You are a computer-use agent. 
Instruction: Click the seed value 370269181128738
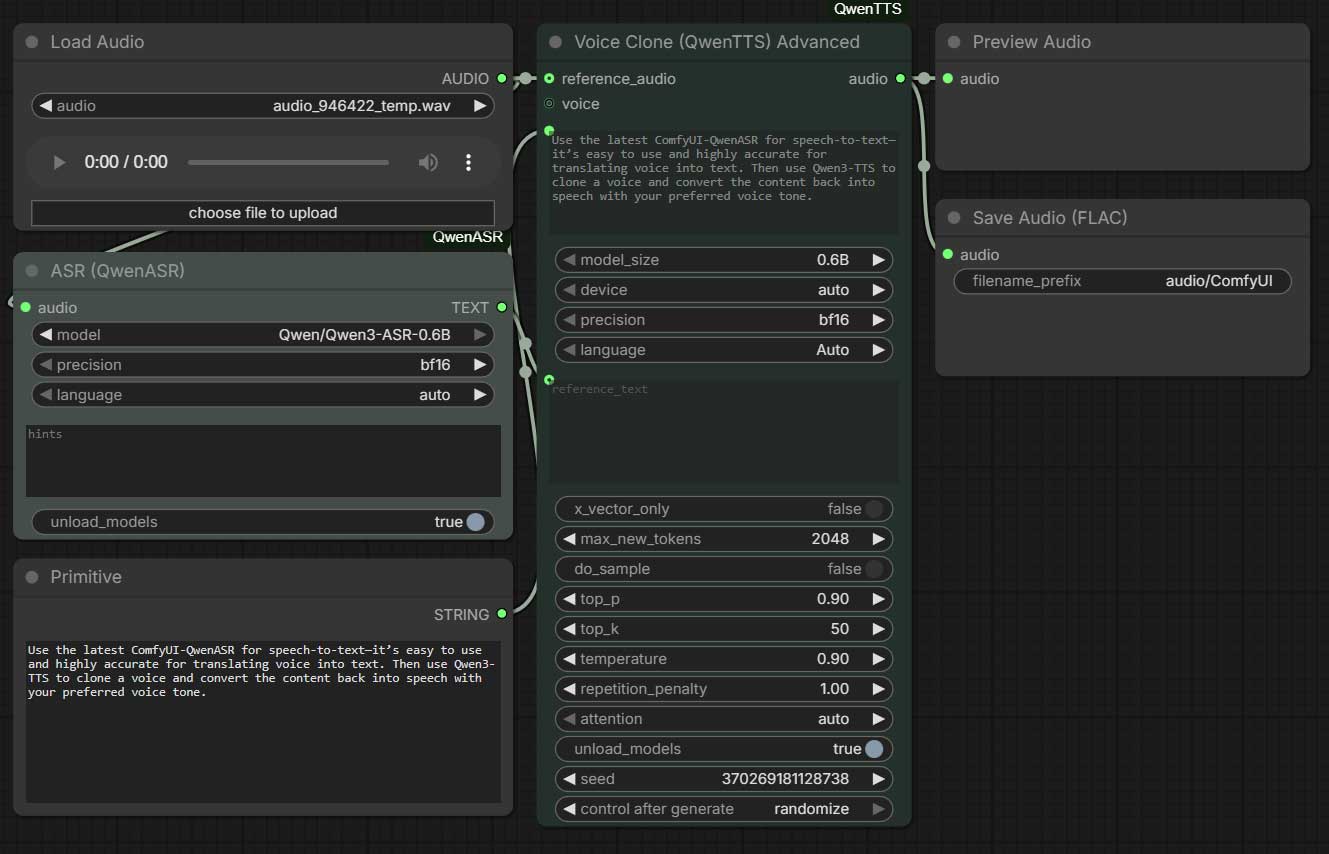tap(785, 779)
